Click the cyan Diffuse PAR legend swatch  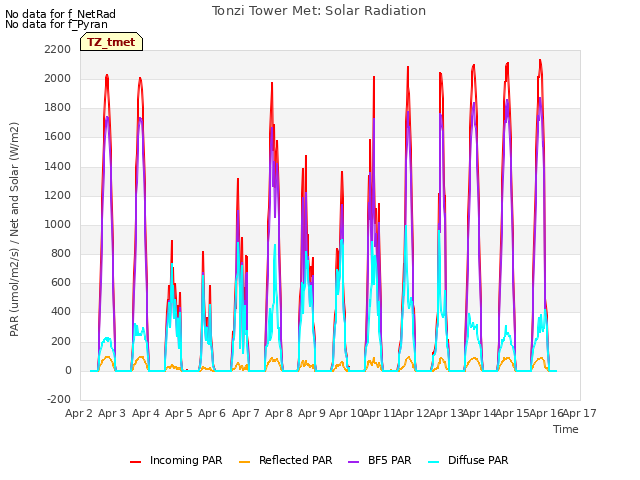coord(434,462)
